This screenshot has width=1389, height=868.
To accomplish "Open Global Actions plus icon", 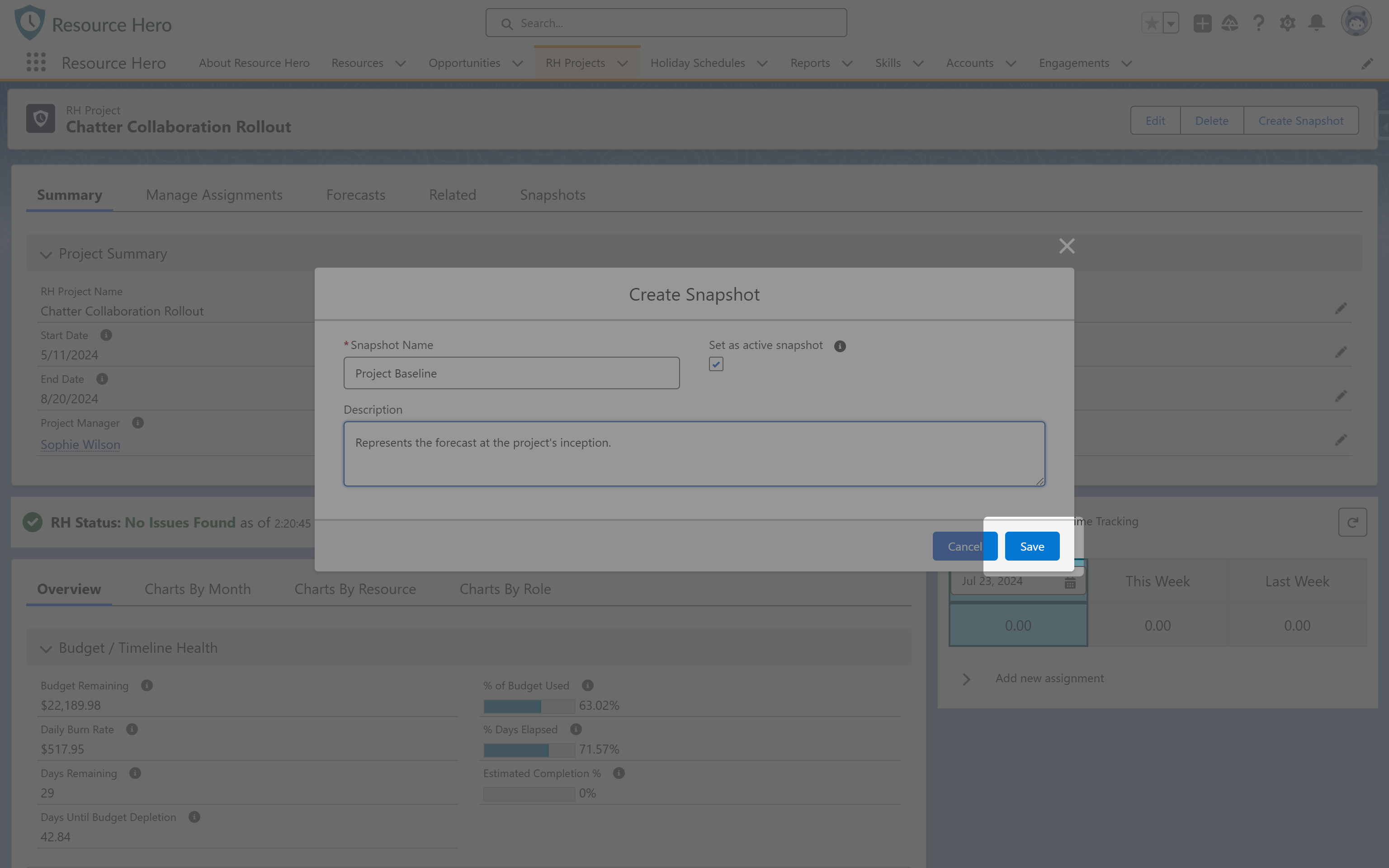I will (x=1202, y=23).
